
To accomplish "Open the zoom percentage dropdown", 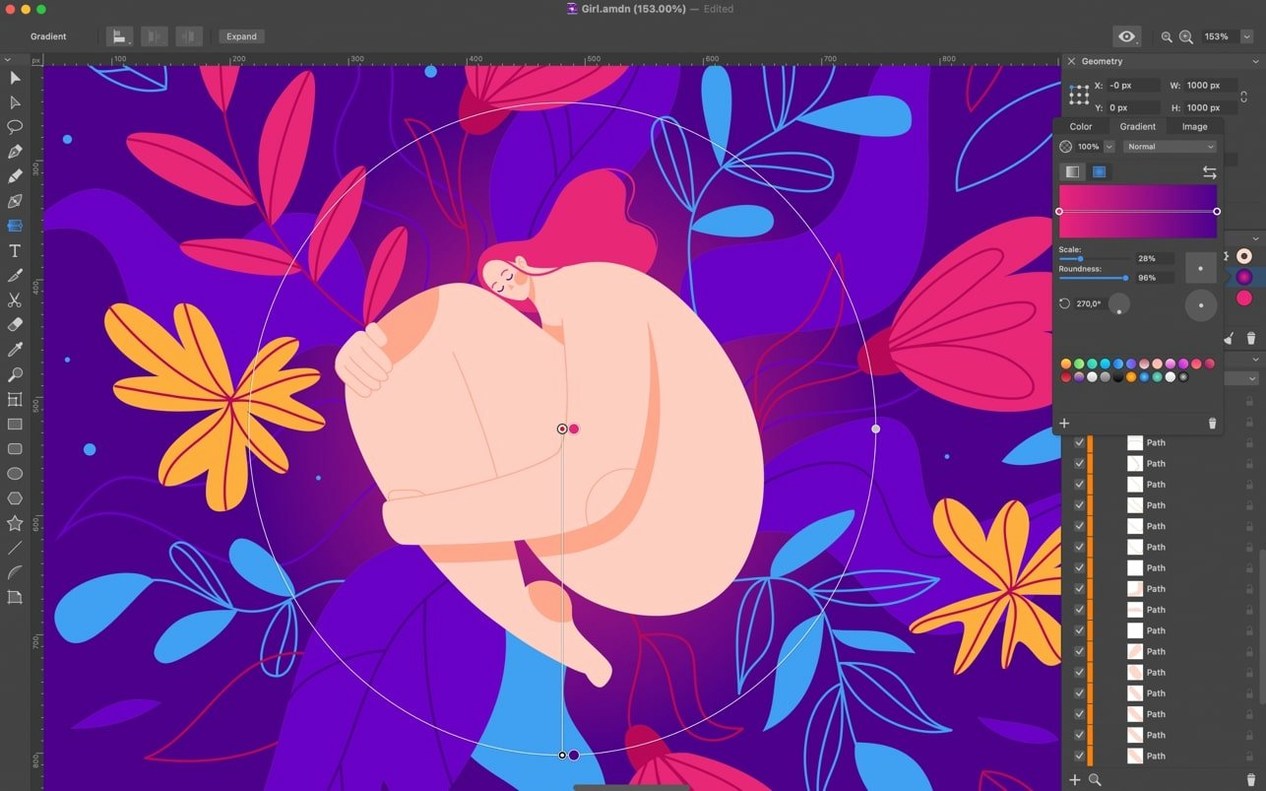I will [x=1247, y=37].
